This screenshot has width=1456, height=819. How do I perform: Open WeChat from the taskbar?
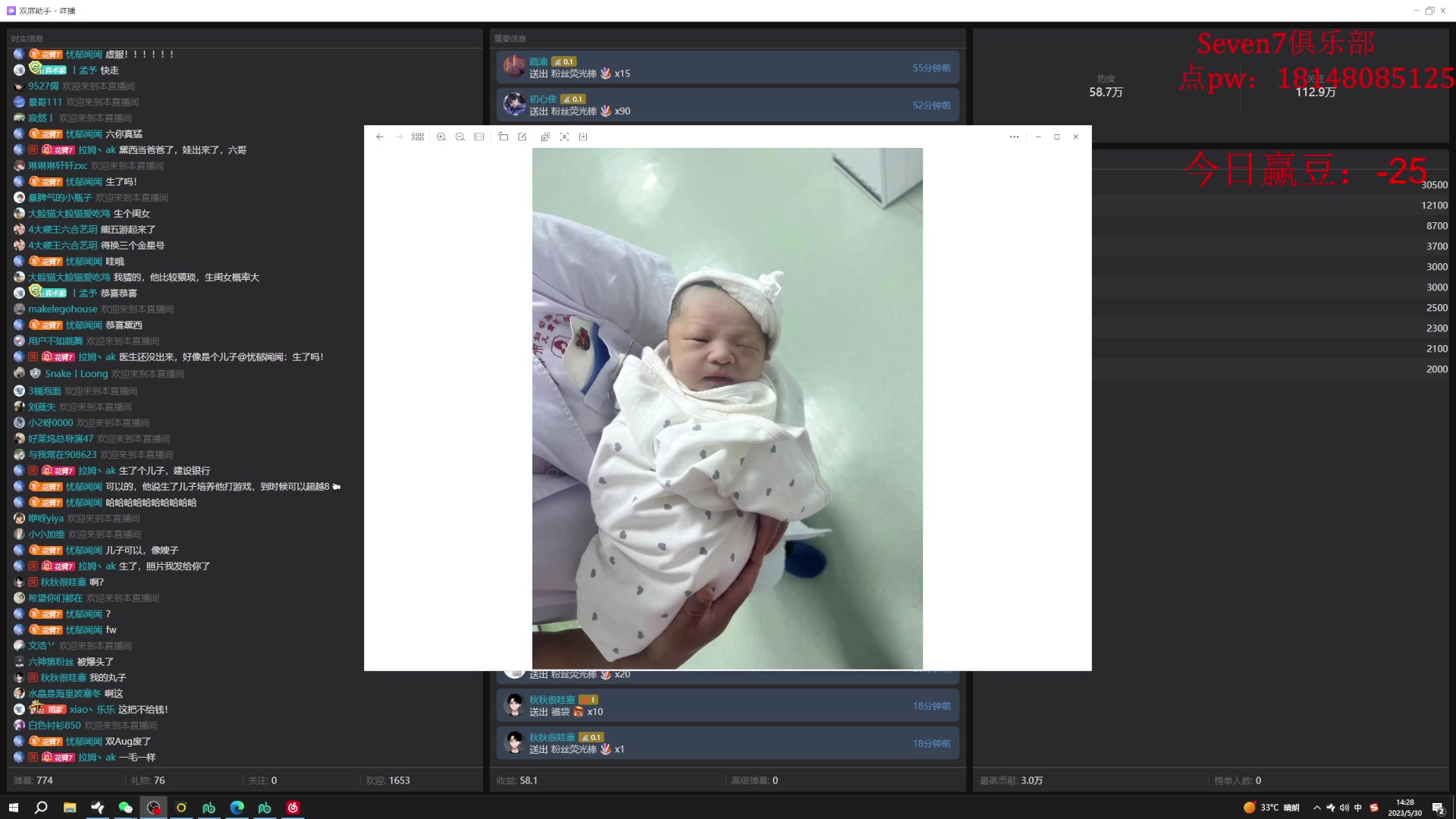coord(125,808)
